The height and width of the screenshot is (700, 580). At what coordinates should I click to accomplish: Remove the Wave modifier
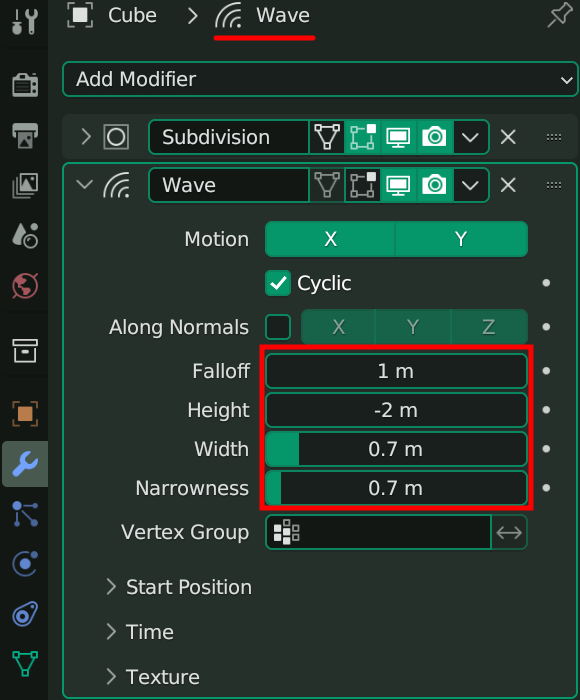[x=508, y=185]
